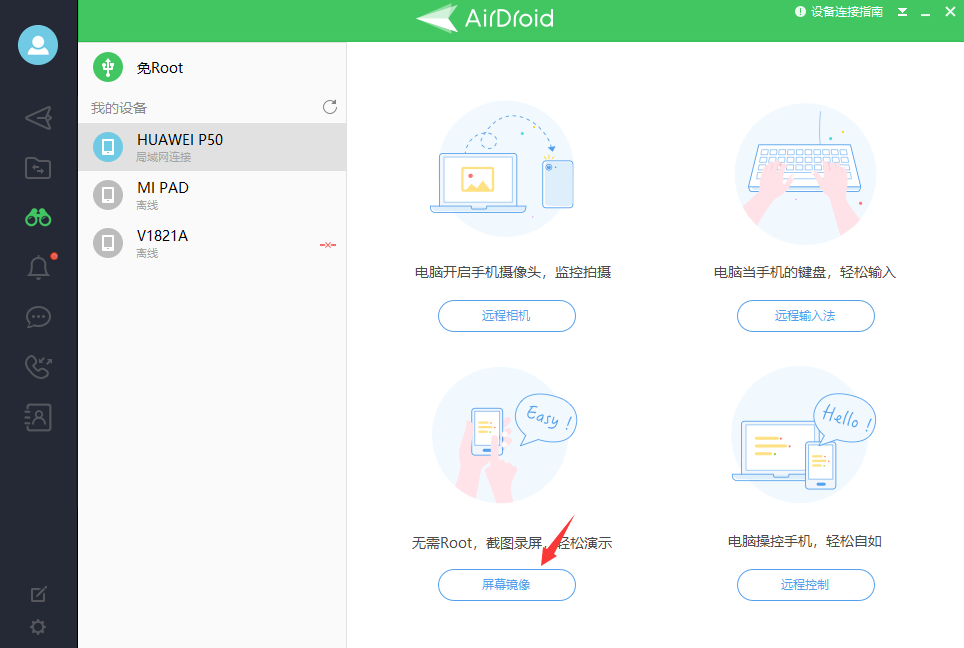The height and width of the screenshot is (648, 964).
Task: Open the messages chat bubble icon
Action: tap(38, 317)
